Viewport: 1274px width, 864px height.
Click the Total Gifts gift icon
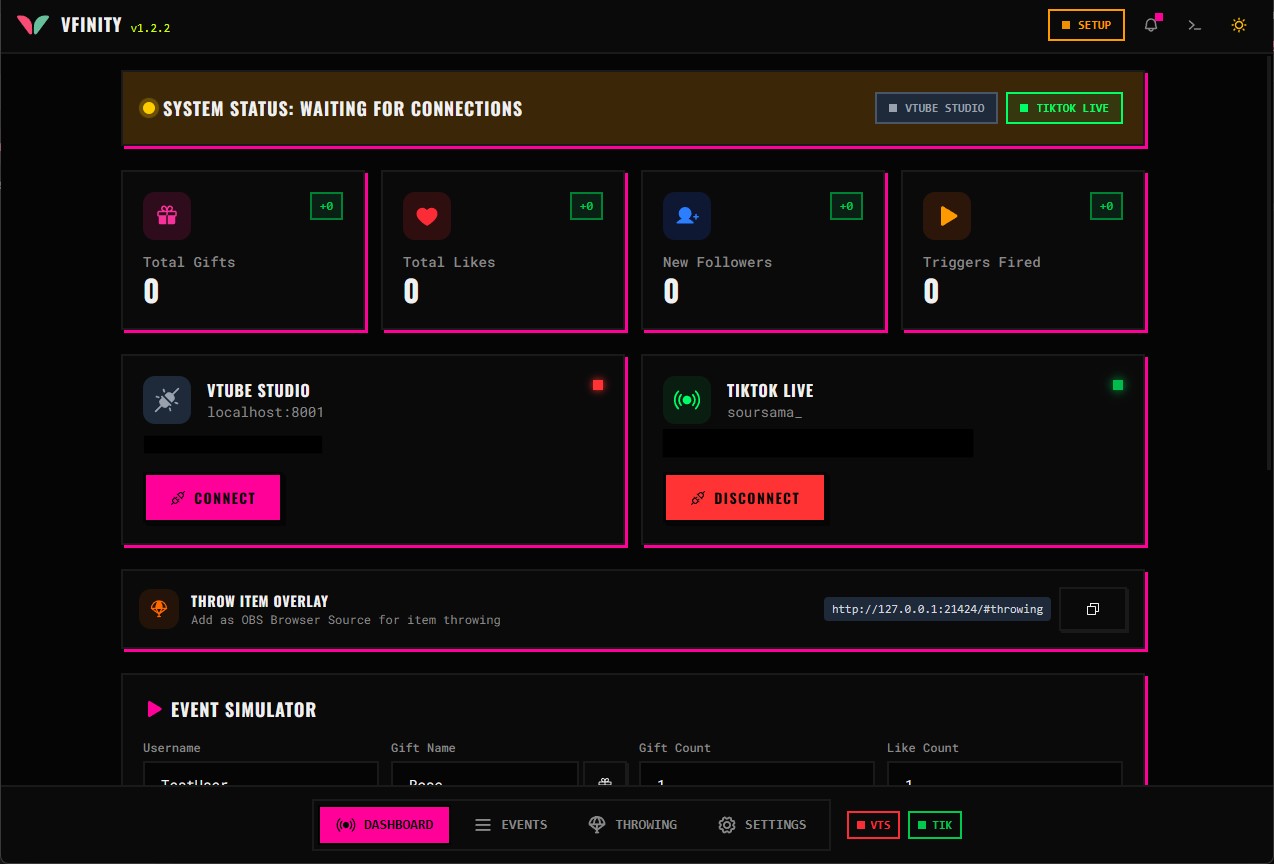pyautogui.click(x=167, y=216)
